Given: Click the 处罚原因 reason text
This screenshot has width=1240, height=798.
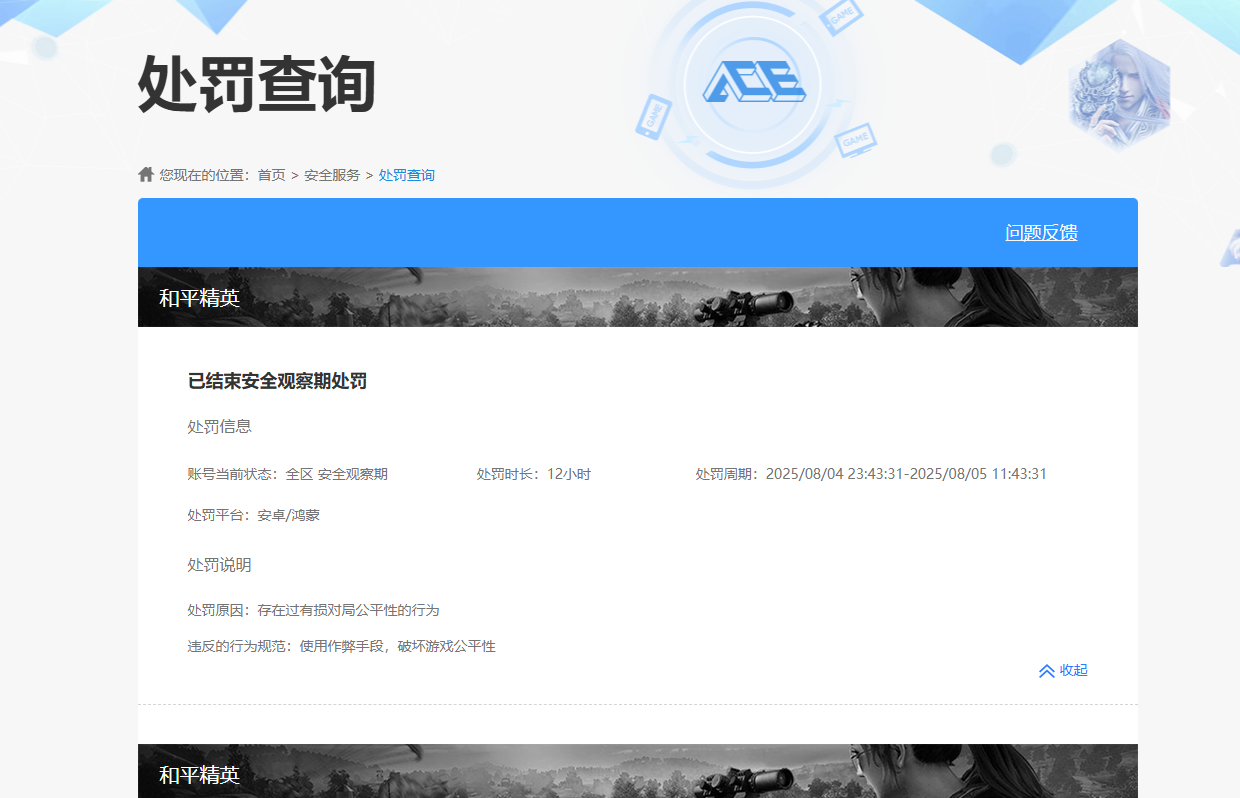Looking at the screenshot, I should 313,610.
